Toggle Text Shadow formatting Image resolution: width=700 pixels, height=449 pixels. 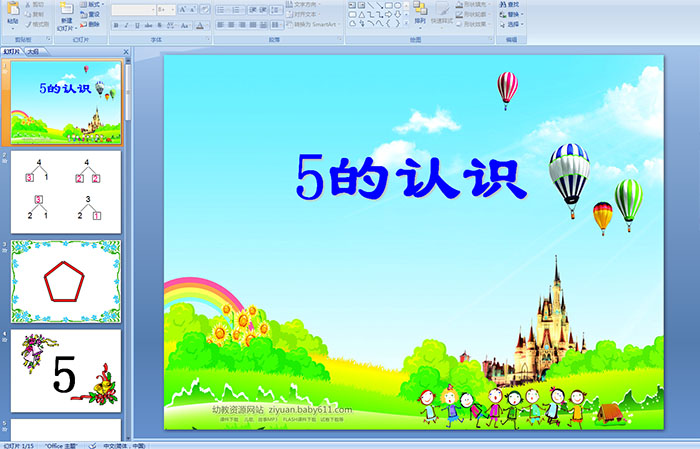point(160,25)
